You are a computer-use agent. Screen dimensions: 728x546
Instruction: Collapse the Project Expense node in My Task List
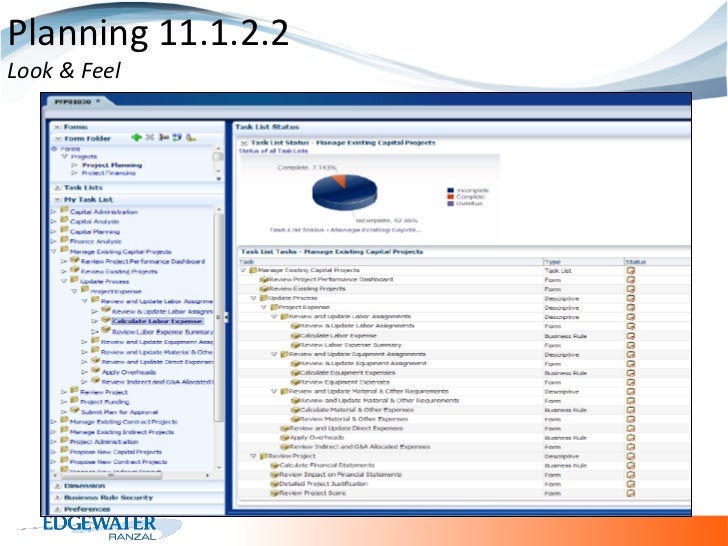click(74, 292)
